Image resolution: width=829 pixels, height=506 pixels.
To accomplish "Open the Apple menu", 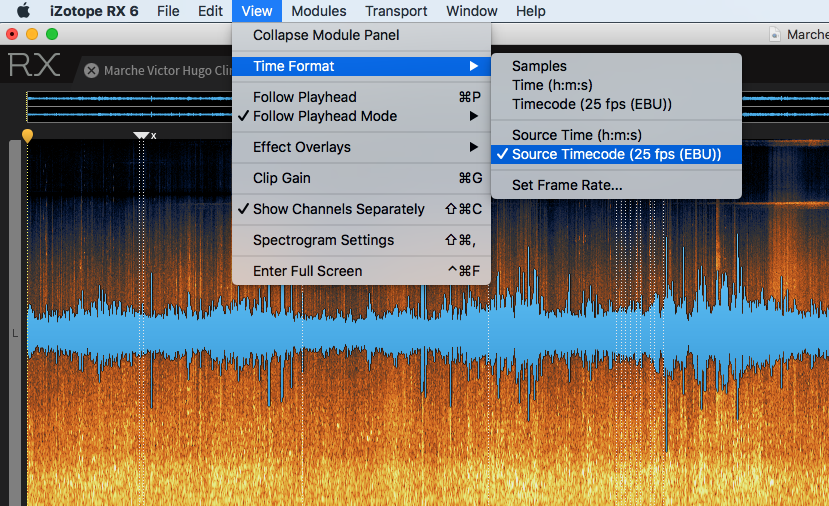I will 24,11.
